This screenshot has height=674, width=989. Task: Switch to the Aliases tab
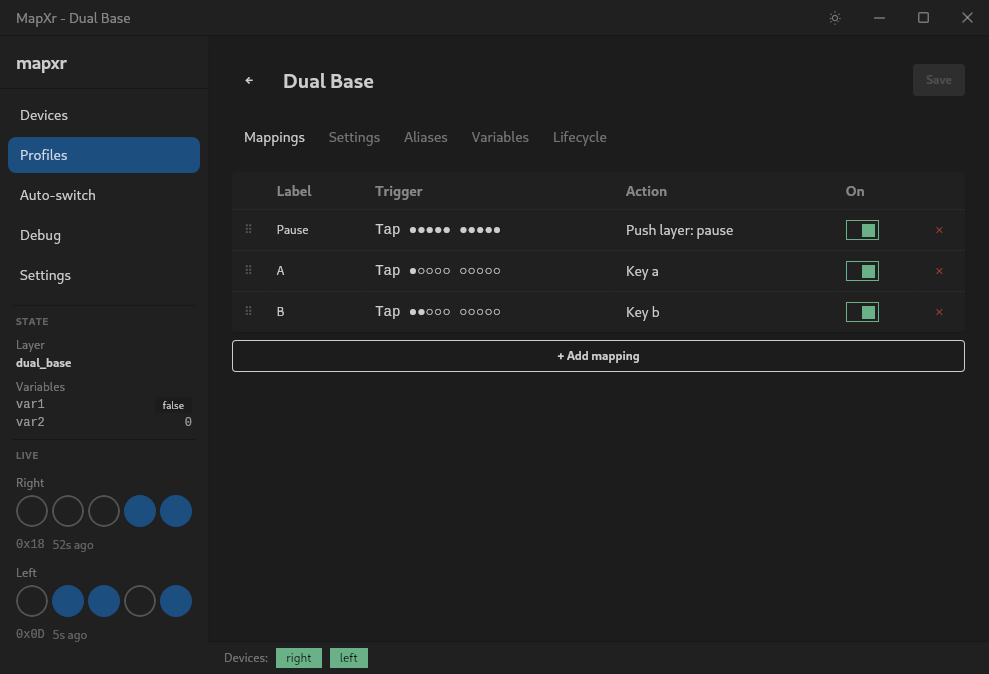click(x=425, y=137)
